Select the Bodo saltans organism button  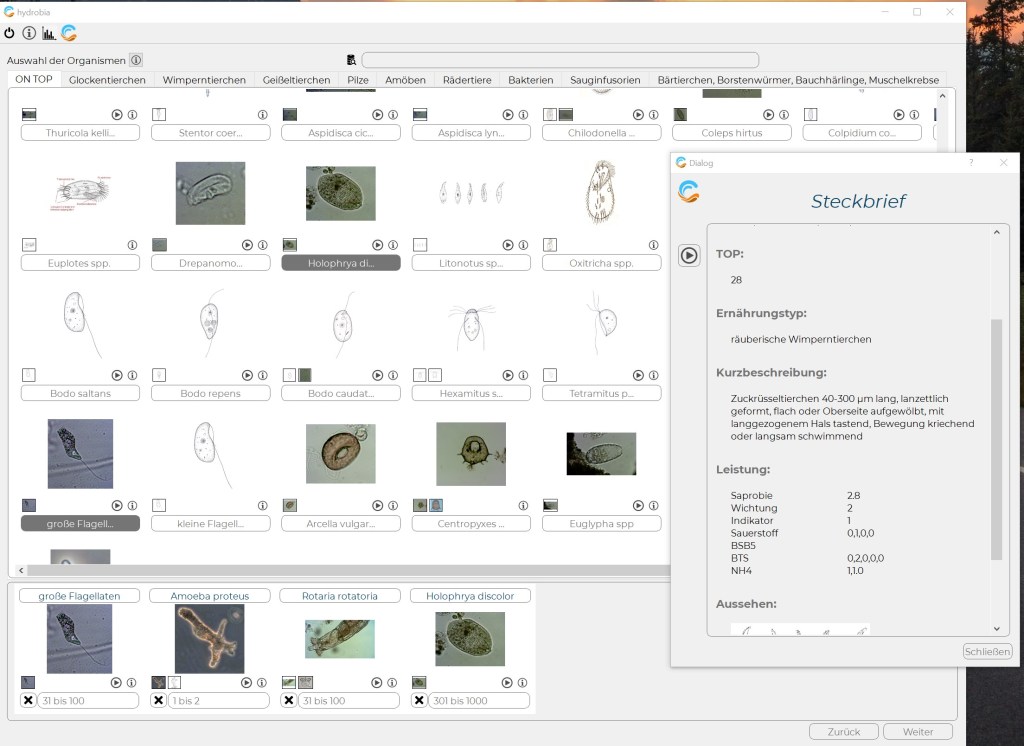[80, 394]
